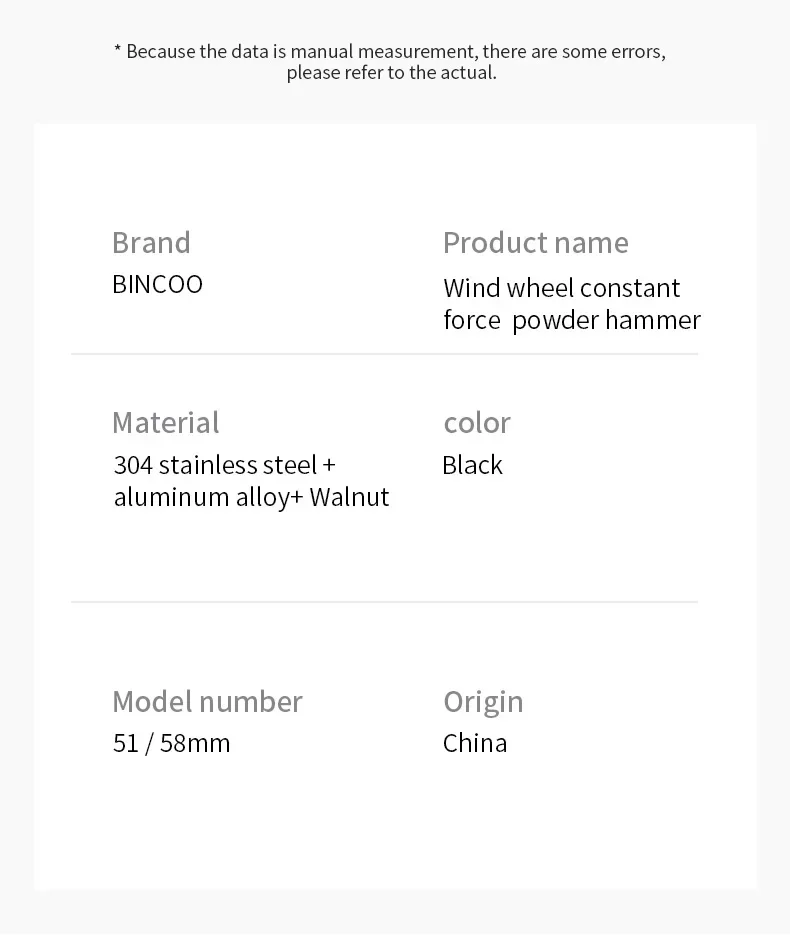The image size is (790, 935).
Task: Click the Origin heading label
Action: point(484,702)
